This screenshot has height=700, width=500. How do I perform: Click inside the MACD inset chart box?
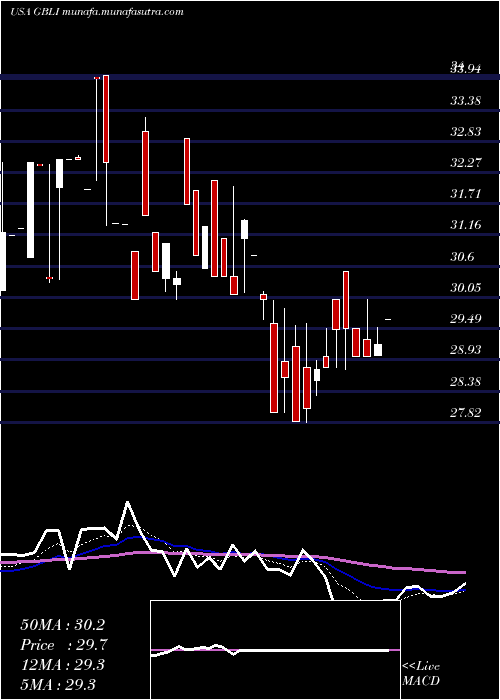pos(275,650)
